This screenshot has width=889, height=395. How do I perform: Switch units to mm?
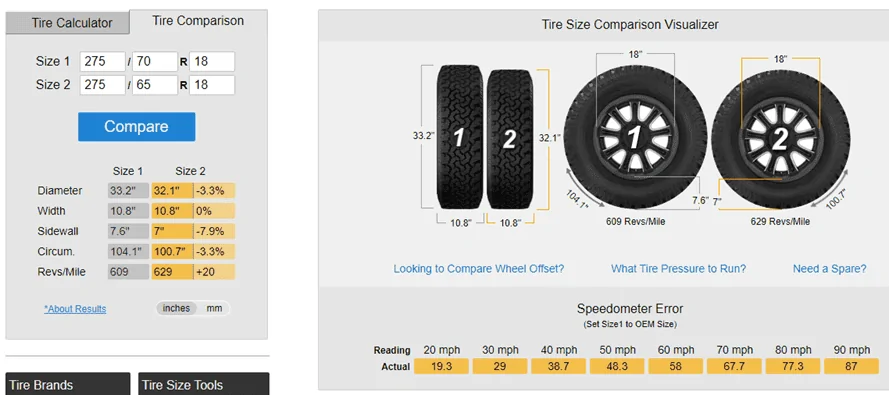(214, 308)
